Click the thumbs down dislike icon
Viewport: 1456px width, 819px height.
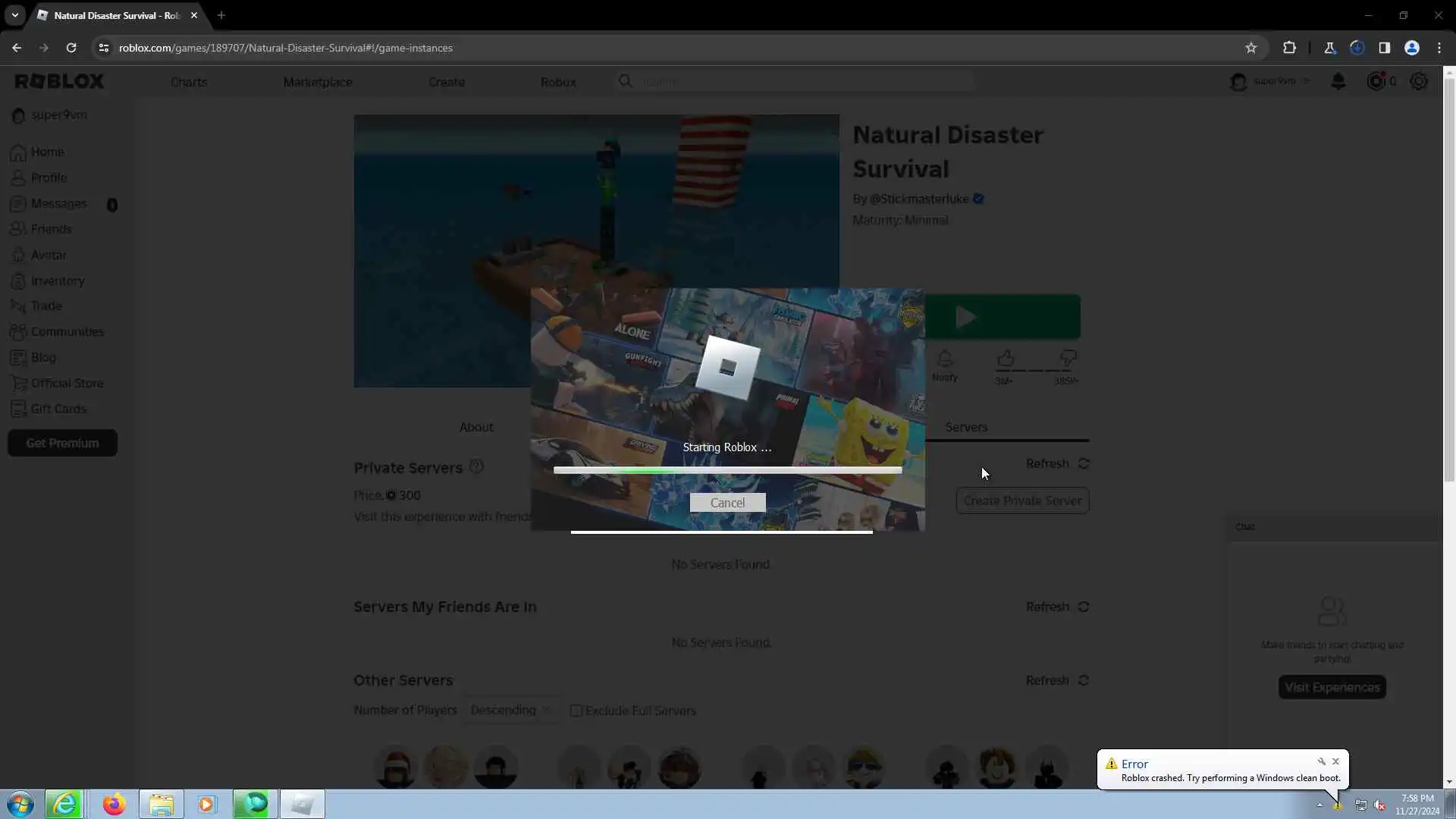(1068, 358)
